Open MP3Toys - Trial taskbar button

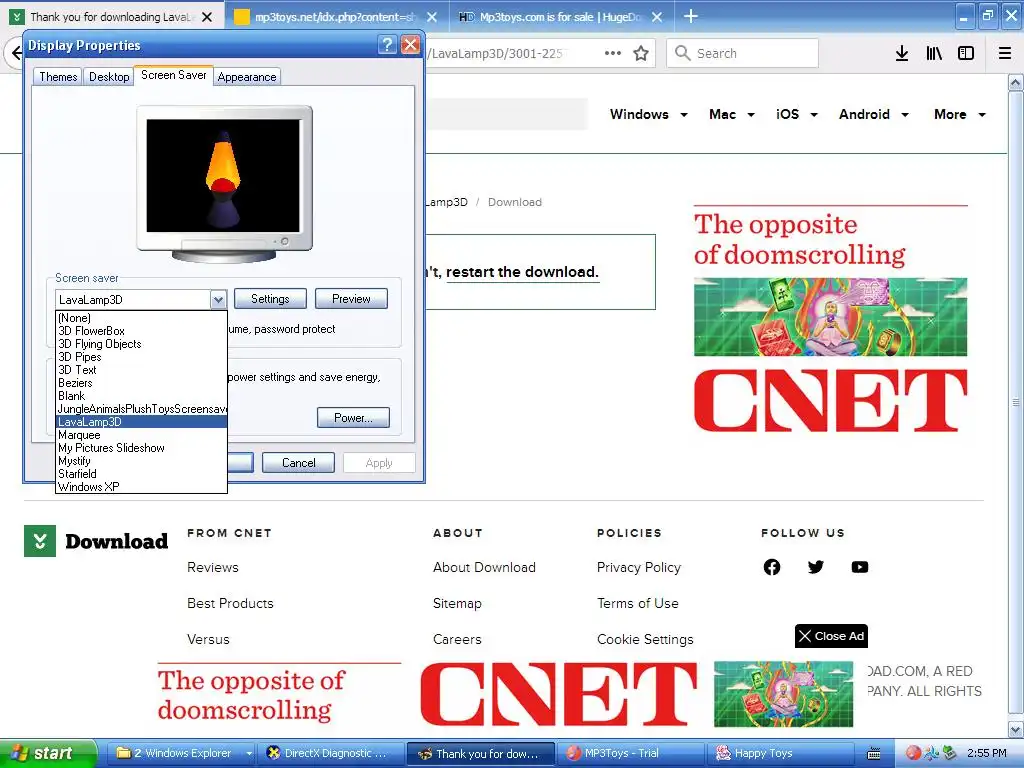[x=632, y=754]
